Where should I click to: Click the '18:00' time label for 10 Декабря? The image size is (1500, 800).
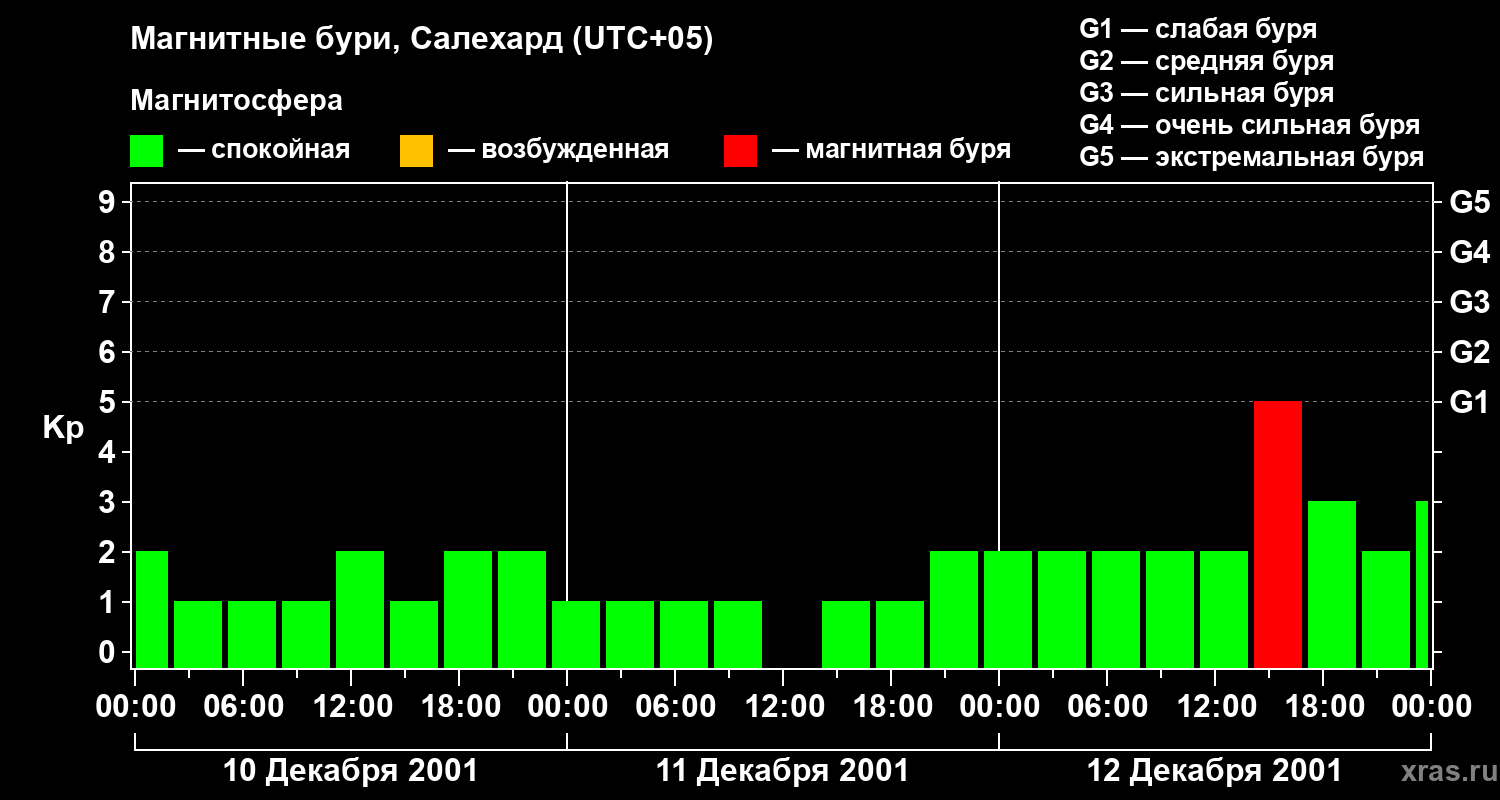click(x=459, y=707)
